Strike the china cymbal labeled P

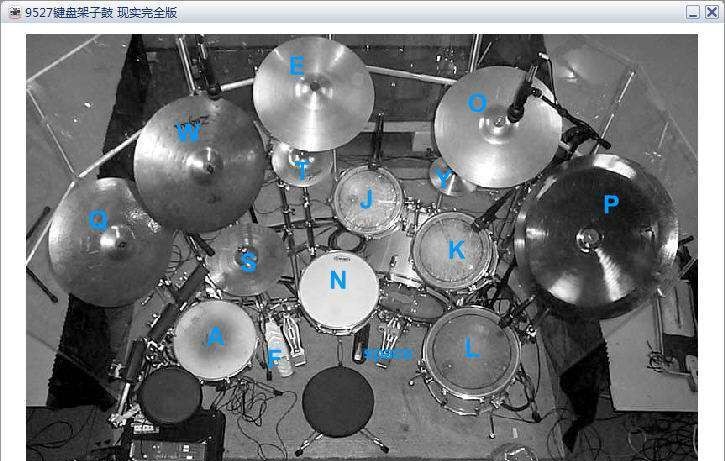coord(596,236)
